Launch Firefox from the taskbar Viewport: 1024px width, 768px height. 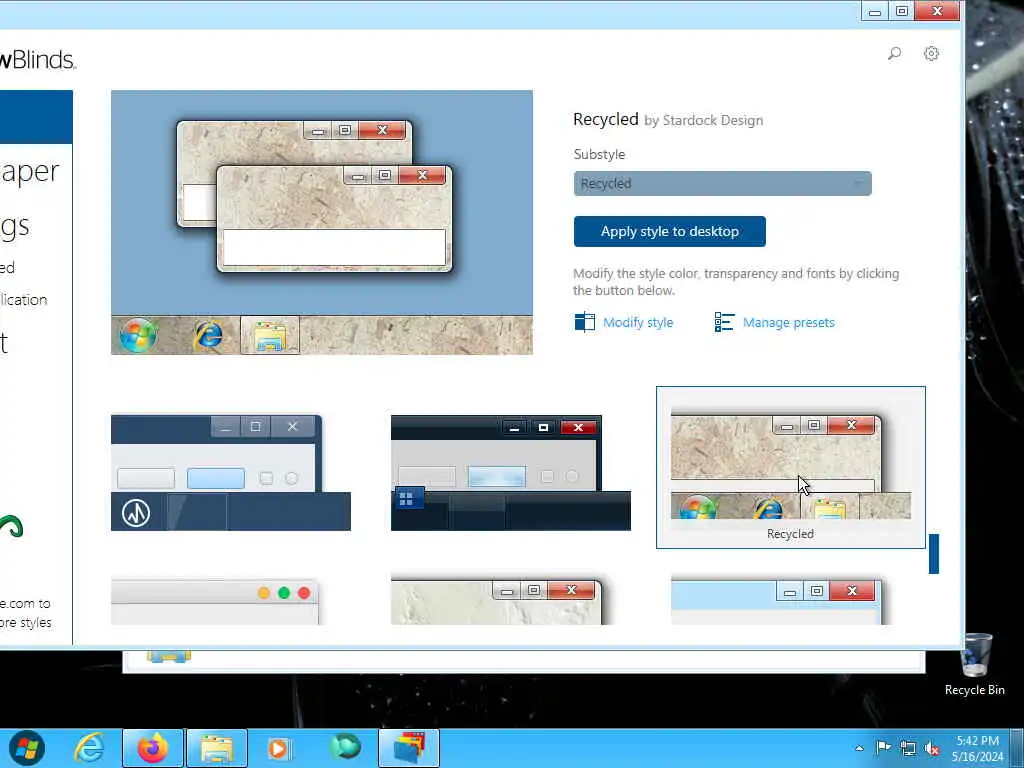(x=152, y=748)
